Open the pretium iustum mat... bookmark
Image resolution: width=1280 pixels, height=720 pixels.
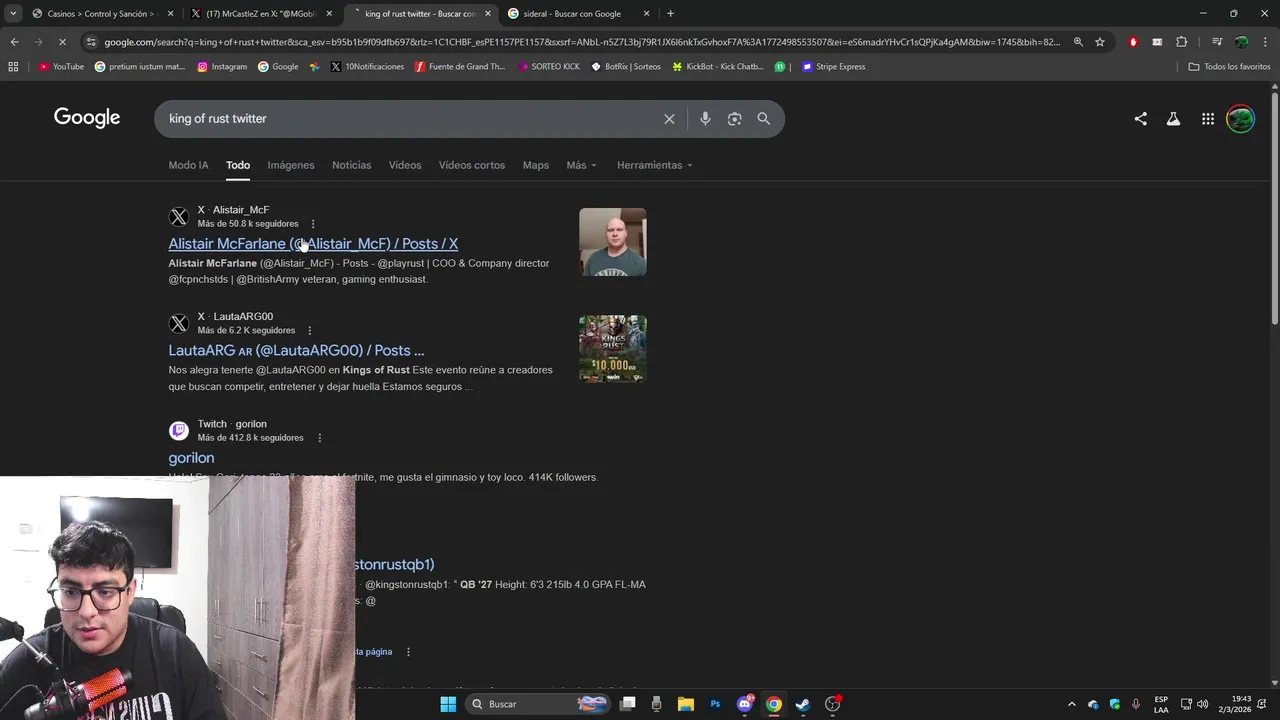[x=140, y=67]
